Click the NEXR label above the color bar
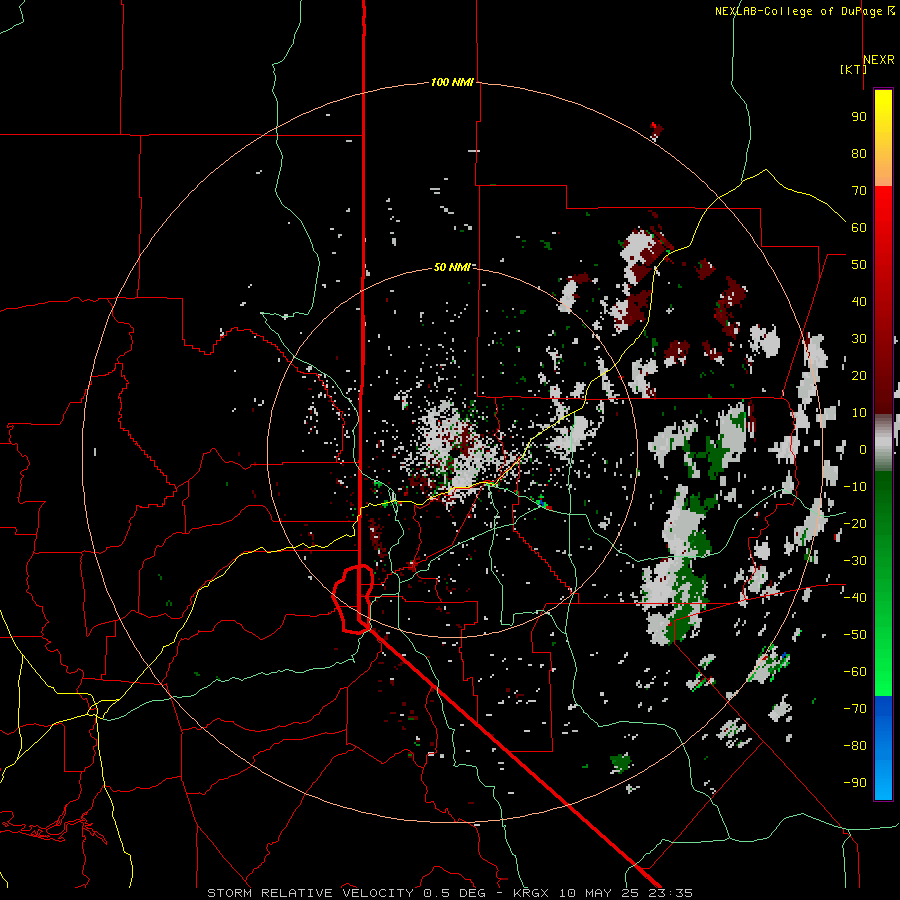The width and height of the screenshot is (900, 900). 879,60
